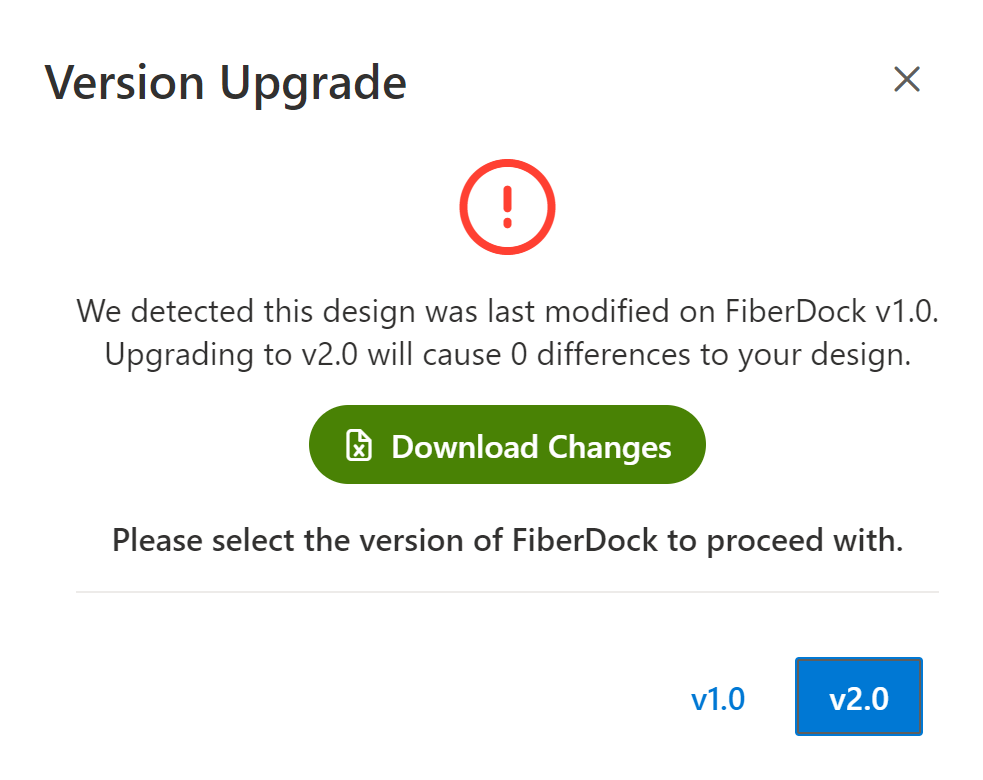
Task: Choose v1.0 to keep the current version
Action: pos(719,697)
